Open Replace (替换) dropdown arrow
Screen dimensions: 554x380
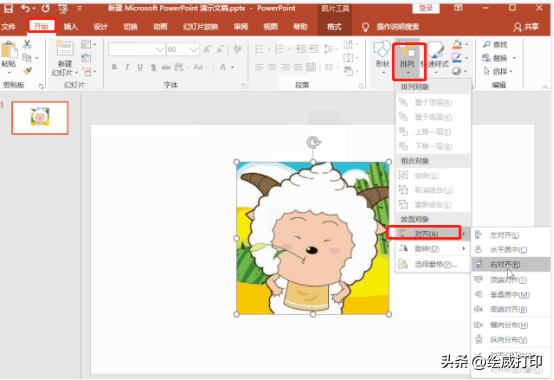coord(514,58)
